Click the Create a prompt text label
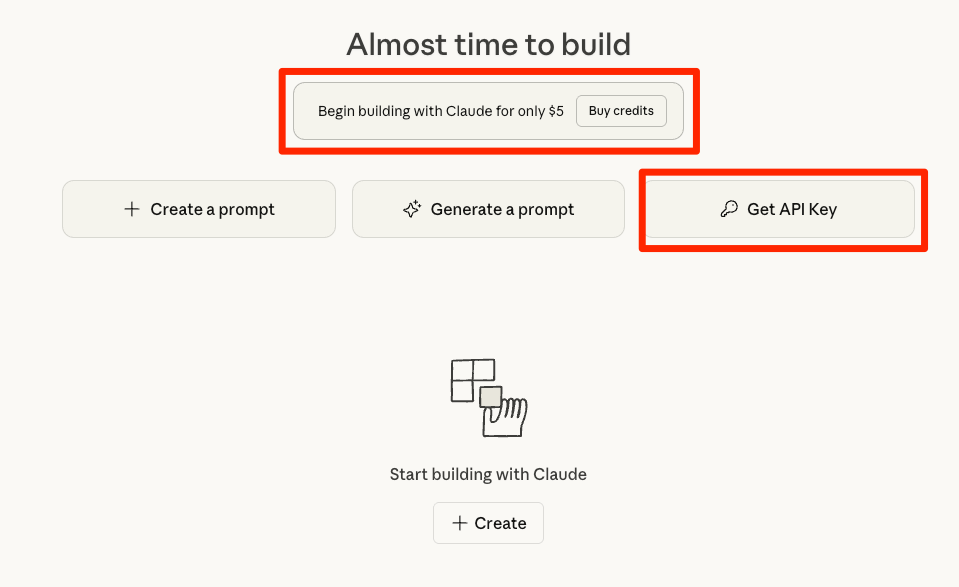This screenshot has width=959, height=587. (212, 209)
